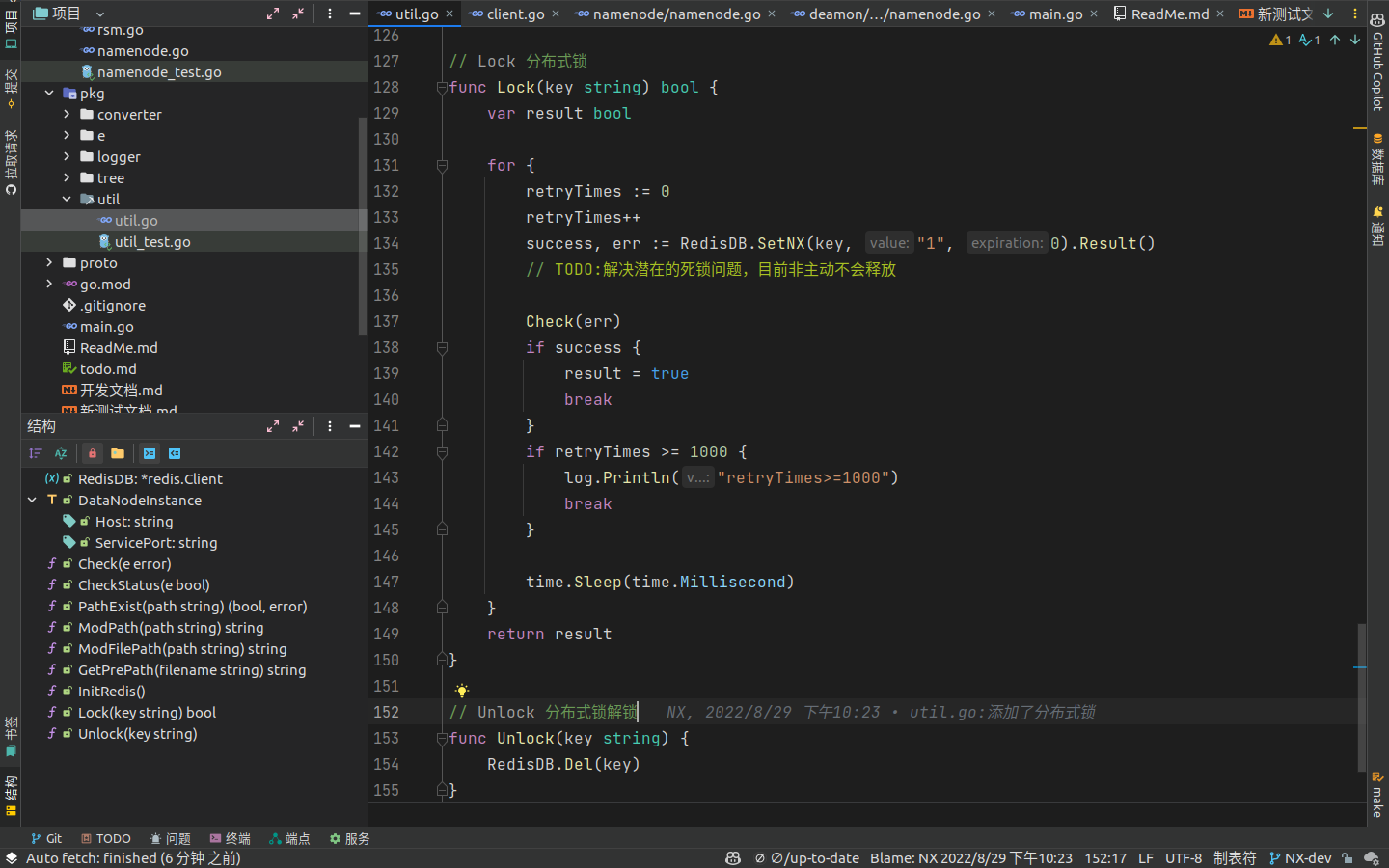Hide the project tool window
The height and width of the screenshot is (868, 1389).
pos(355,14)
